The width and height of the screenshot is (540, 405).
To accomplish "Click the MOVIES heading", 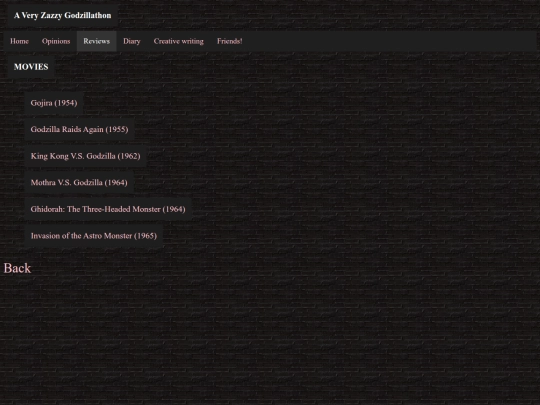I will (31, 67).
